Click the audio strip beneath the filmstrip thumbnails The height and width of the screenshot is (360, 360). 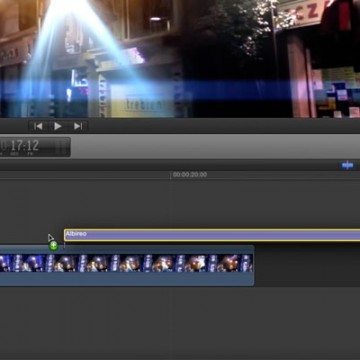coord(126,279)
